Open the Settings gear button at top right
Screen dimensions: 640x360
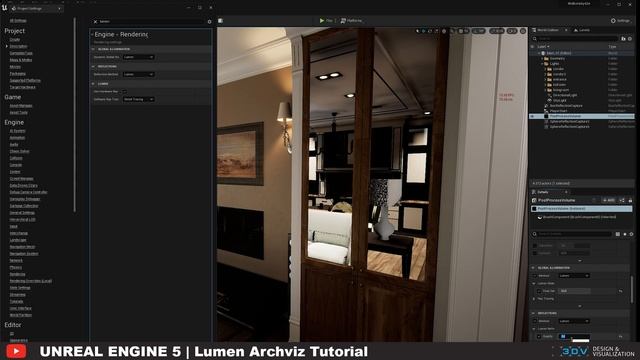click(620, 21)
